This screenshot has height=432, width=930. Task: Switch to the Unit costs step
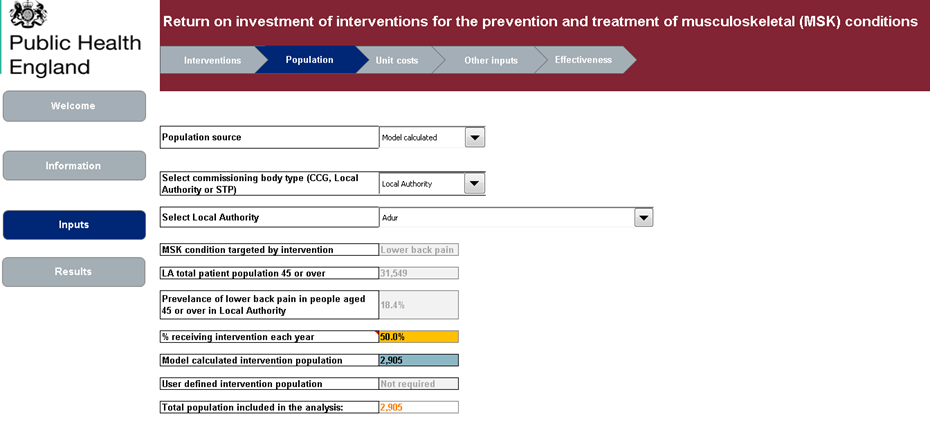click(397, 60)
